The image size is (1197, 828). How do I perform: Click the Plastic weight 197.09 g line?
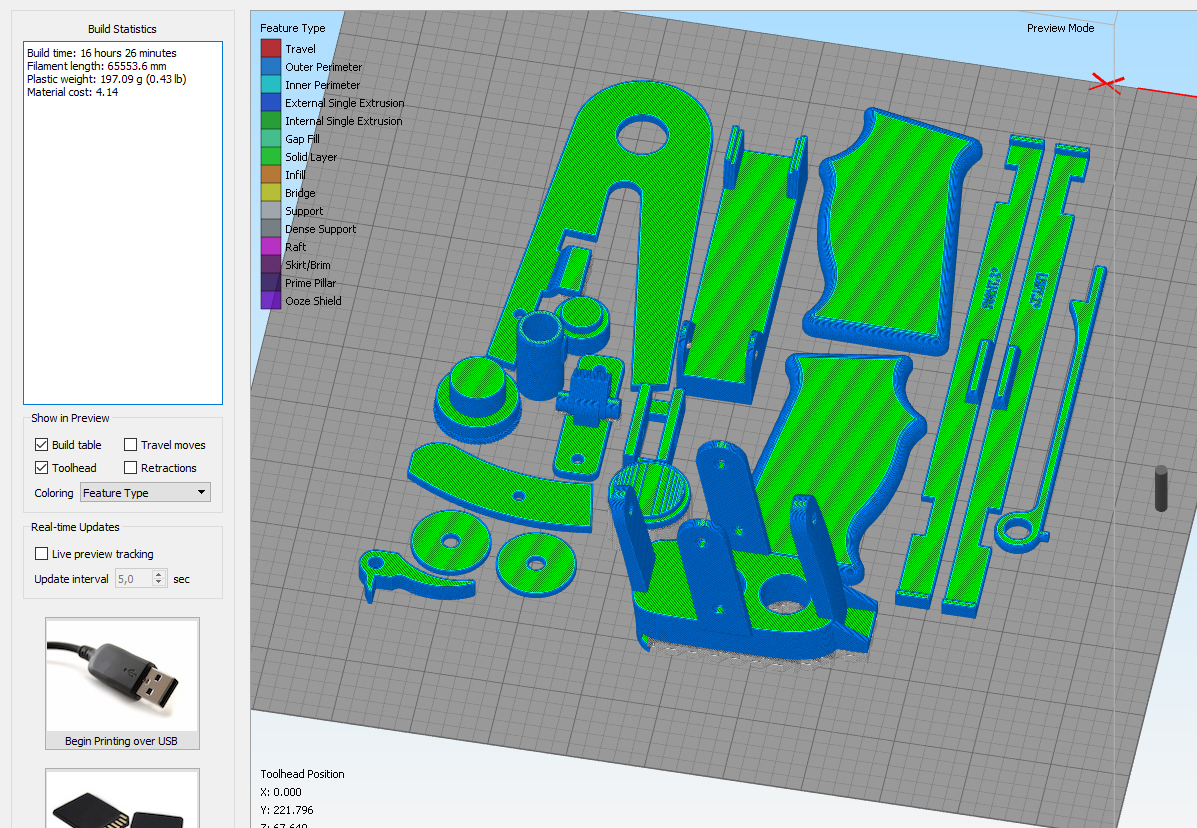106,79
